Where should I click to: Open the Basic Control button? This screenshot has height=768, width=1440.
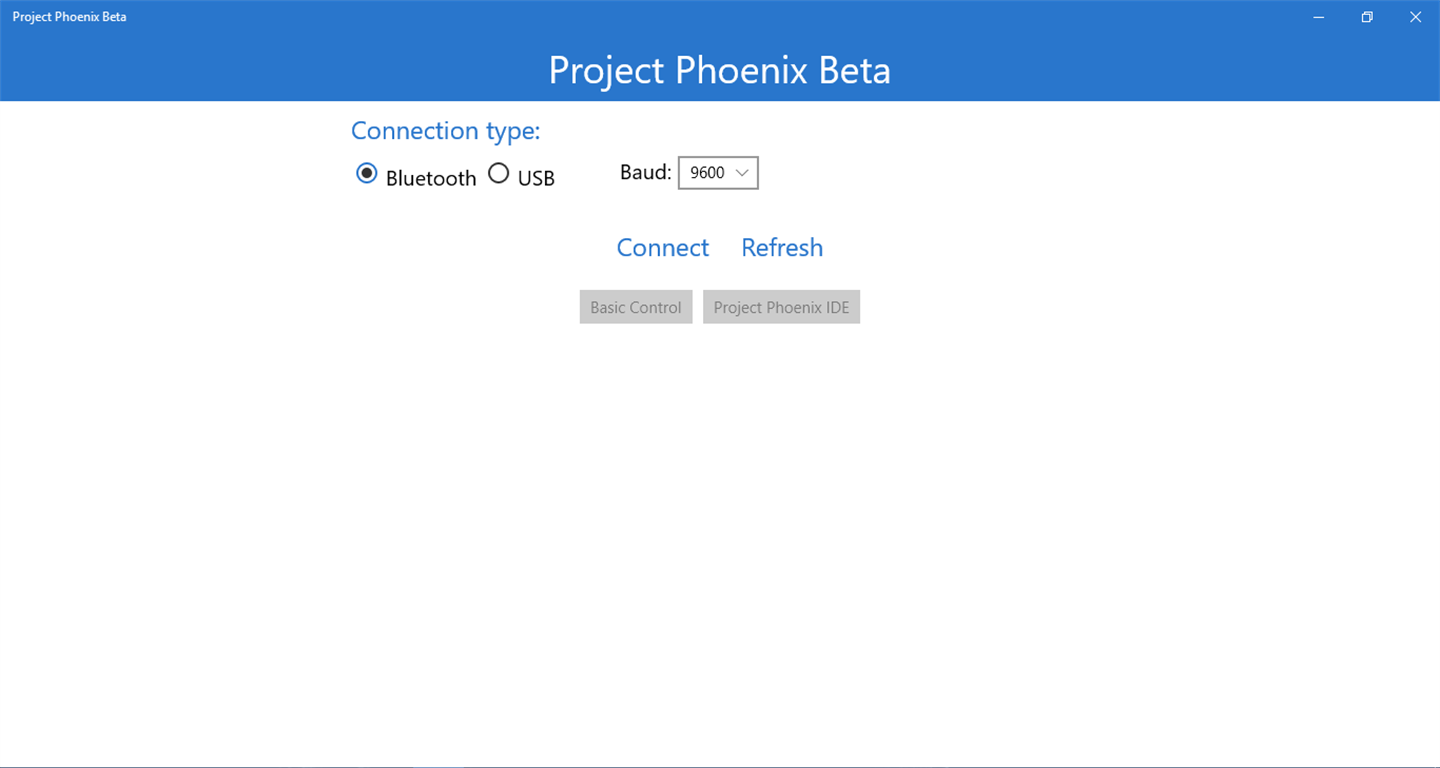(x=636, y=307)
